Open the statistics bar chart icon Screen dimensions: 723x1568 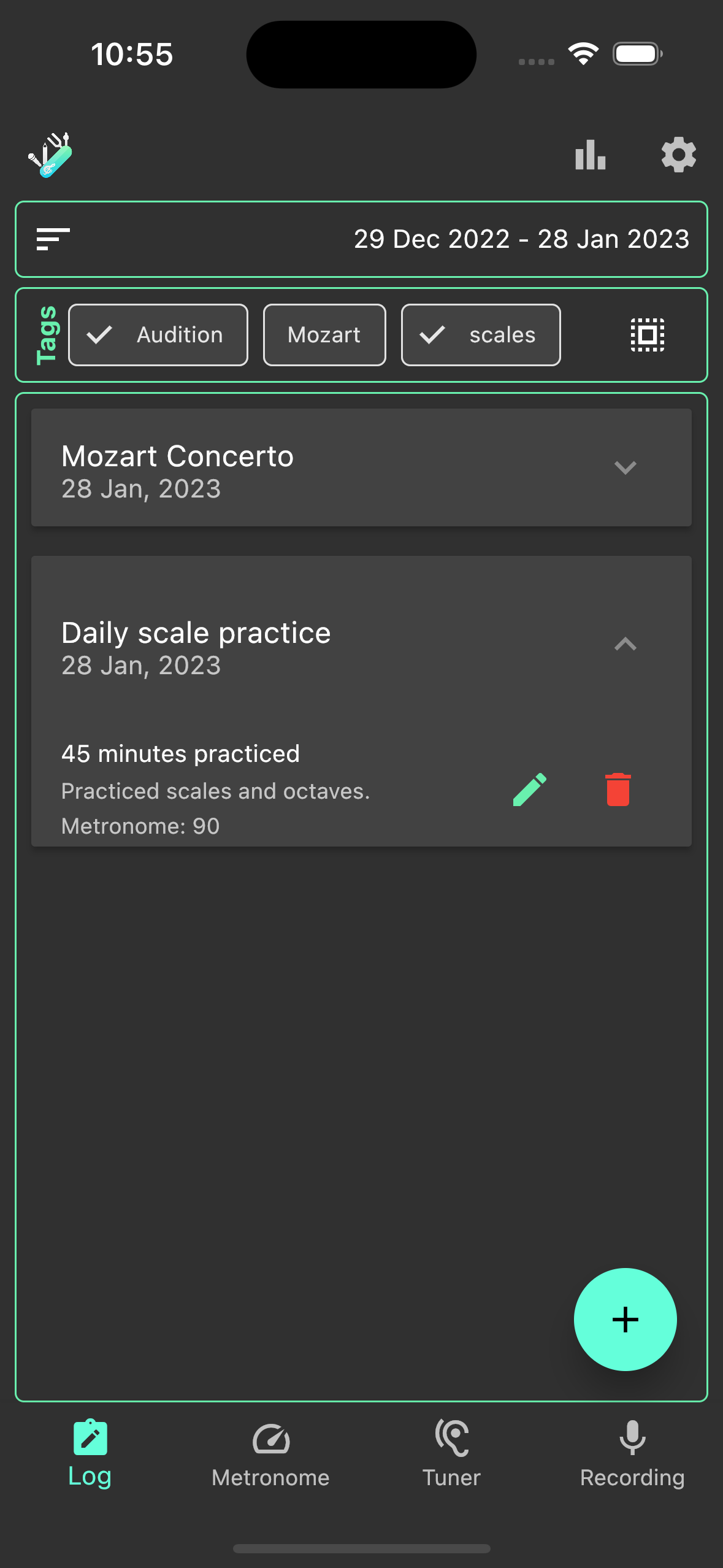coord(590,155)
